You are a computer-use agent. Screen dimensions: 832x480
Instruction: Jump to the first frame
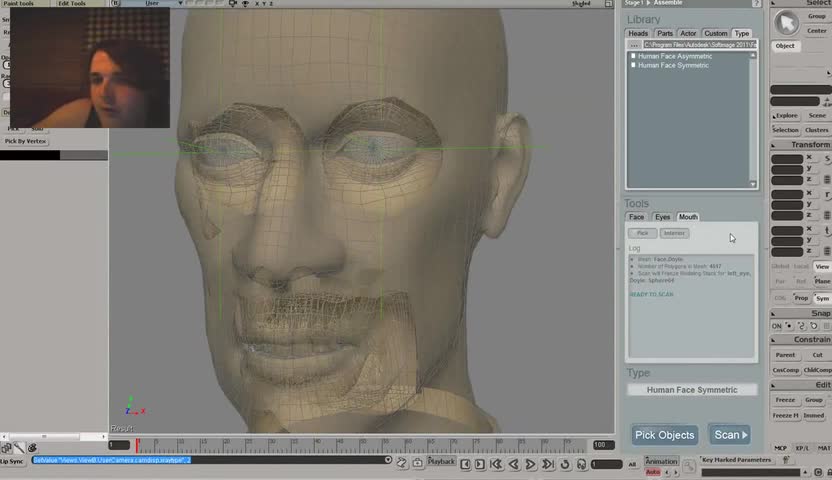(496, 464)
